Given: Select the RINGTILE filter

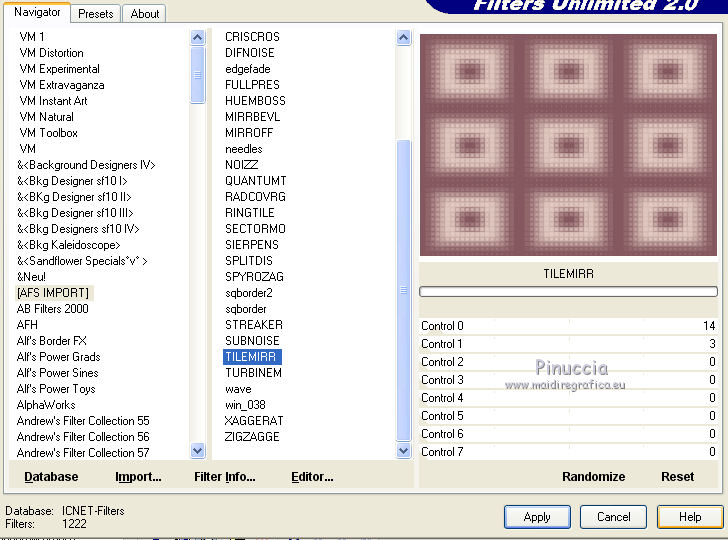Looking at the screenshot, I should [250, 213].
